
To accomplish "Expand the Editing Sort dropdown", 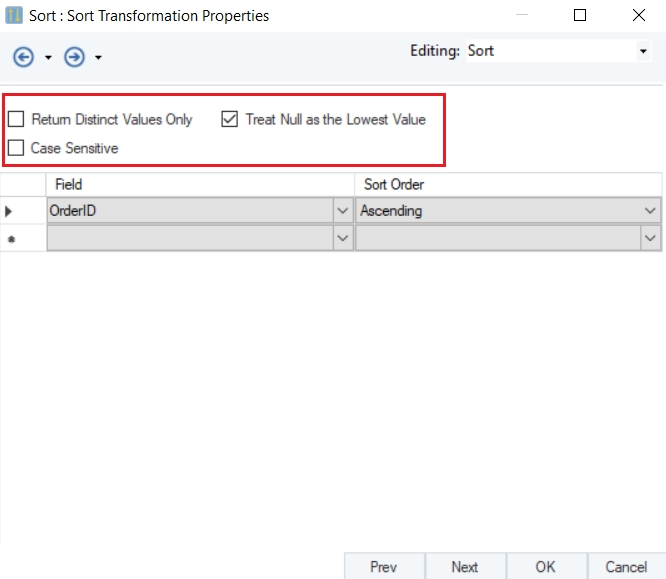I will pos(642,51).
